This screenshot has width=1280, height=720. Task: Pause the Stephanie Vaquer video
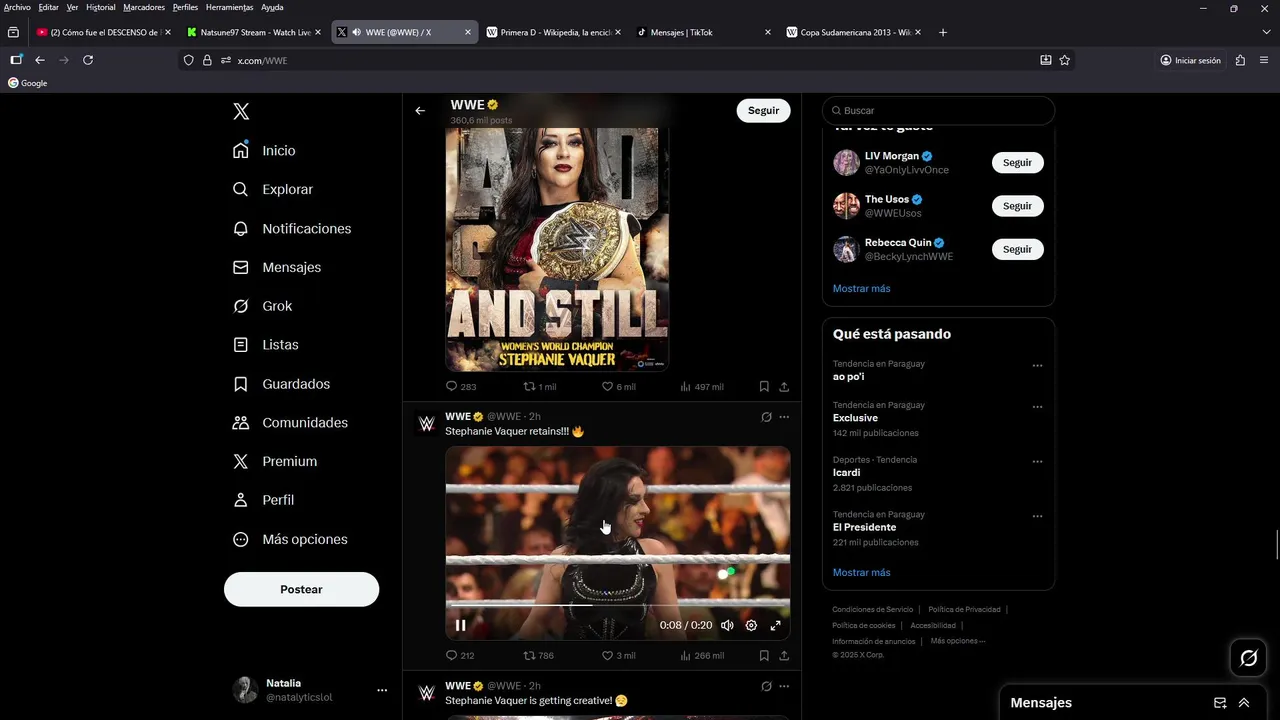click(x=461, y=625)
